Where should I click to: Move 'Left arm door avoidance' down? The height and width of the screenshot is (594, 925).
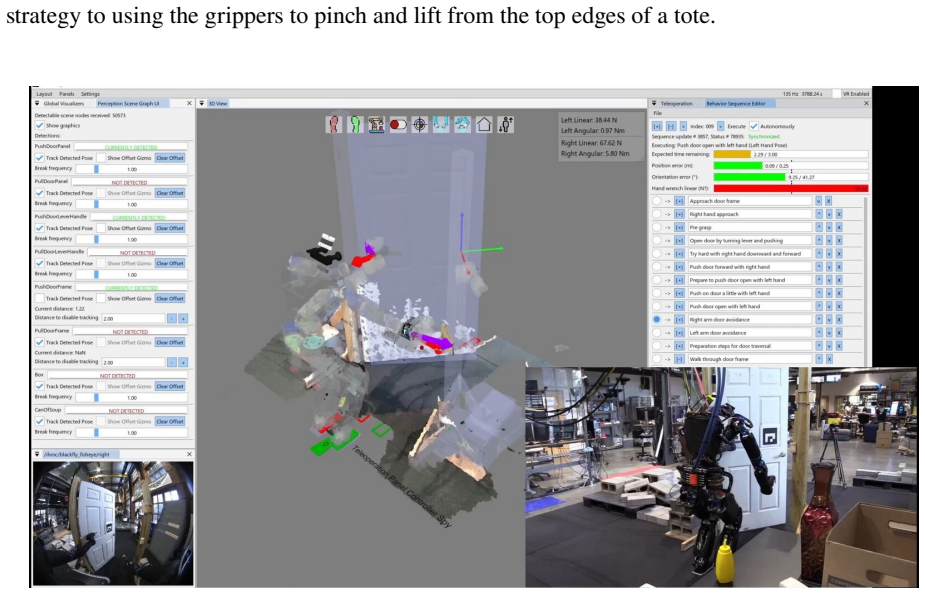pos(829,333)
